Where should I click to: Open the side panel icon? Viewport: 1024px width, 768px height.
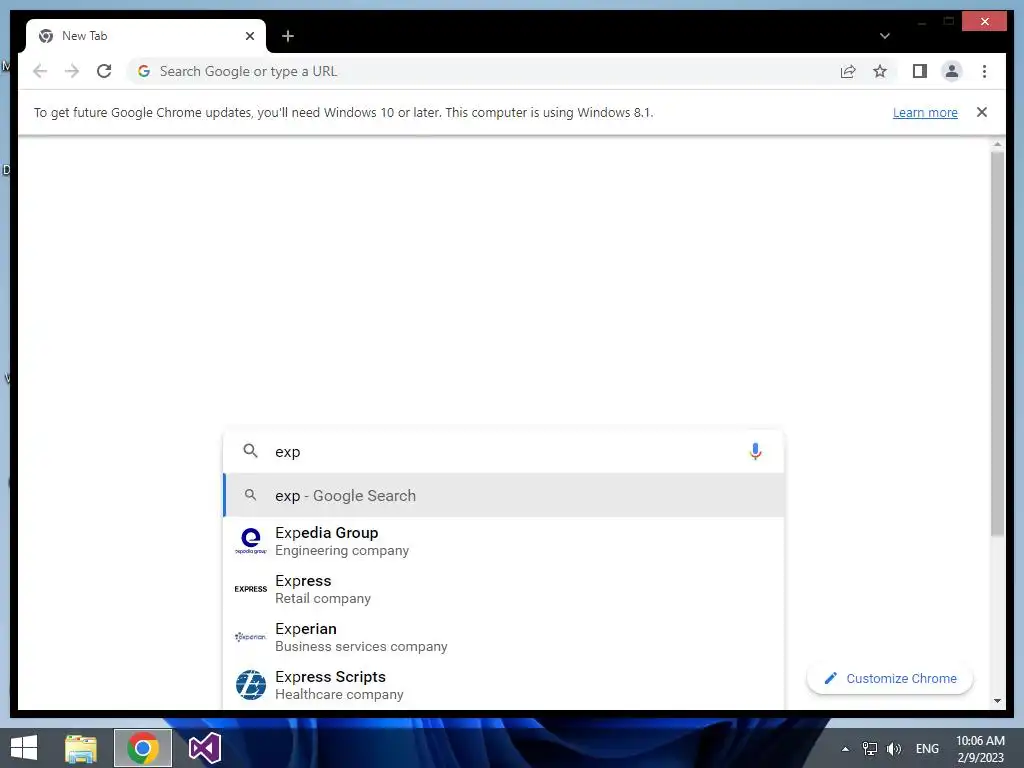tap(920, 71)
